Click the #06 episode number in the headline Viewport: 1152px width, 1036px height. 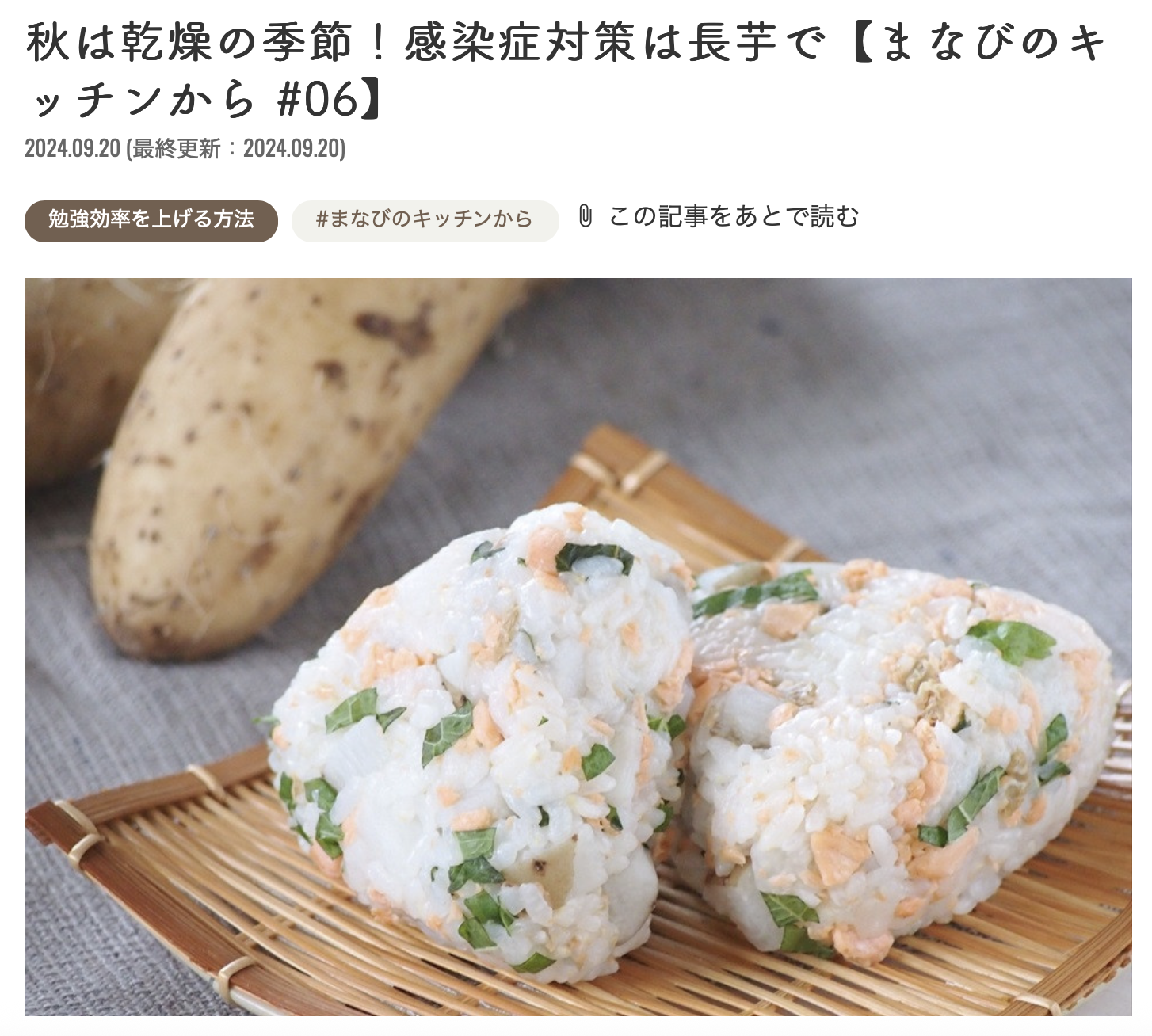tap(317, 101)
